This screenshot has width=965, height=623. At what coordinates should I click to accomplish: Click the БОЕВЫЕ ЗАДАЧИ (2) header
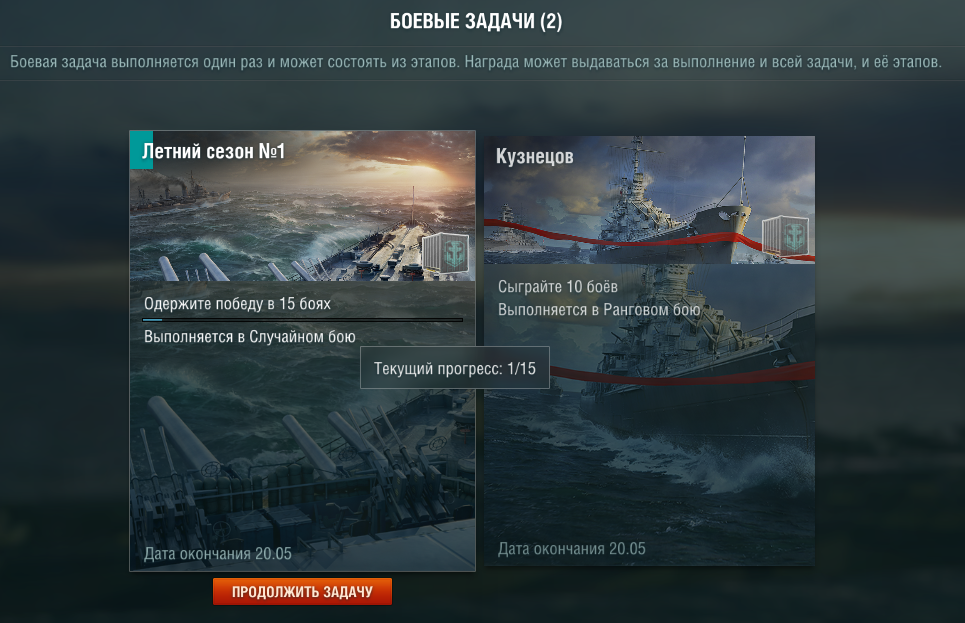[x=476, y=22]
